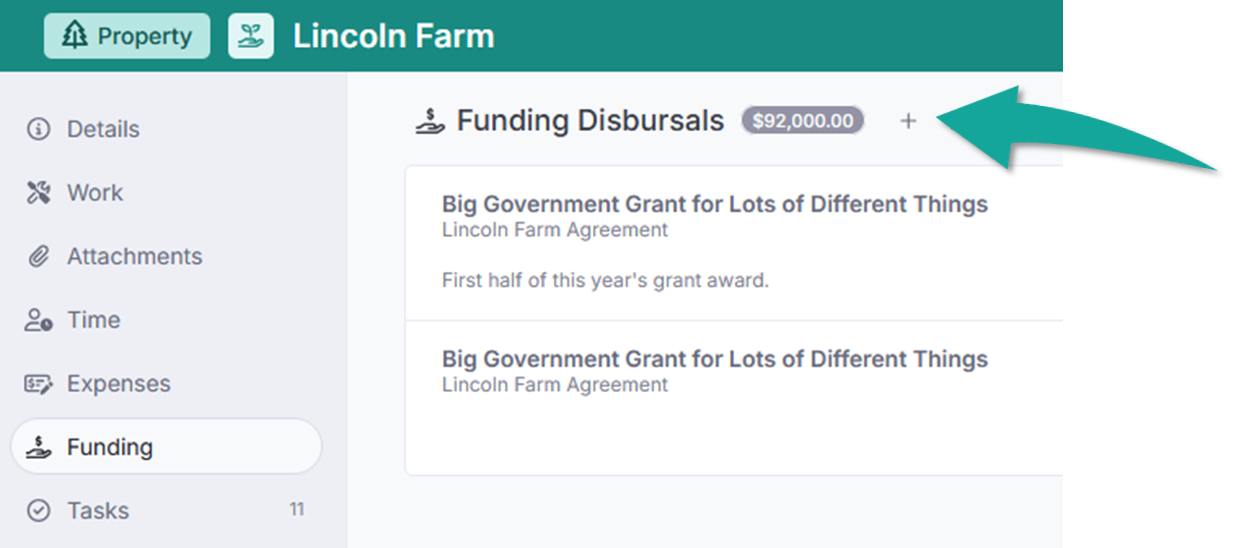Image resolution: width=1258 pixels, height=548 pixels.
Task: Click the Work tools icon
Action: (x=38, y=193)
